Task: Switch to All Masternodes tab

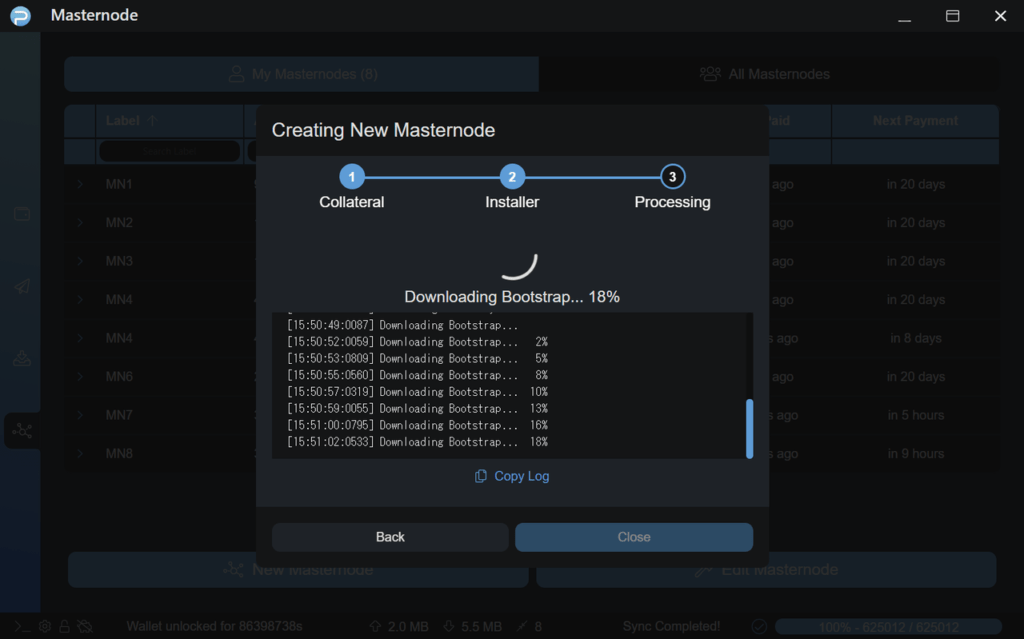Action: pos(766,74)
